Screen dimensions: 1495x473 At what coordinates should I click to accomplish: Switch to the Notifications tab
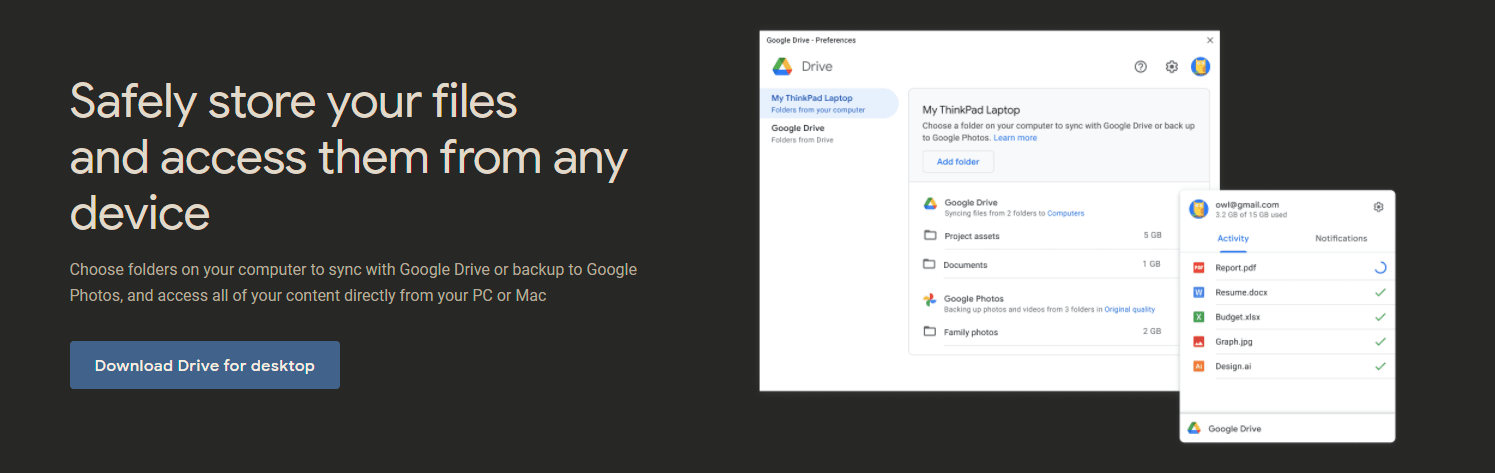(1341, 239)
